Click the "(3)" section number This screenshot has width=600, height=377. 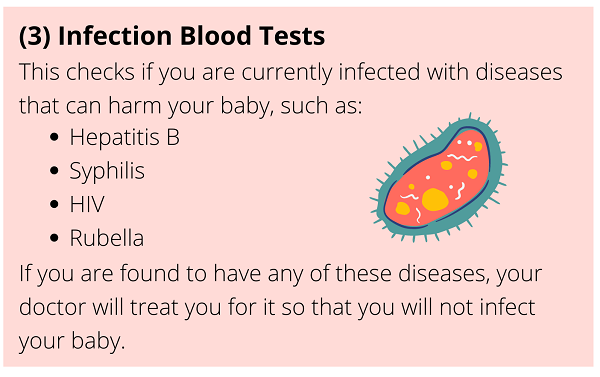[x=35, y=36]
